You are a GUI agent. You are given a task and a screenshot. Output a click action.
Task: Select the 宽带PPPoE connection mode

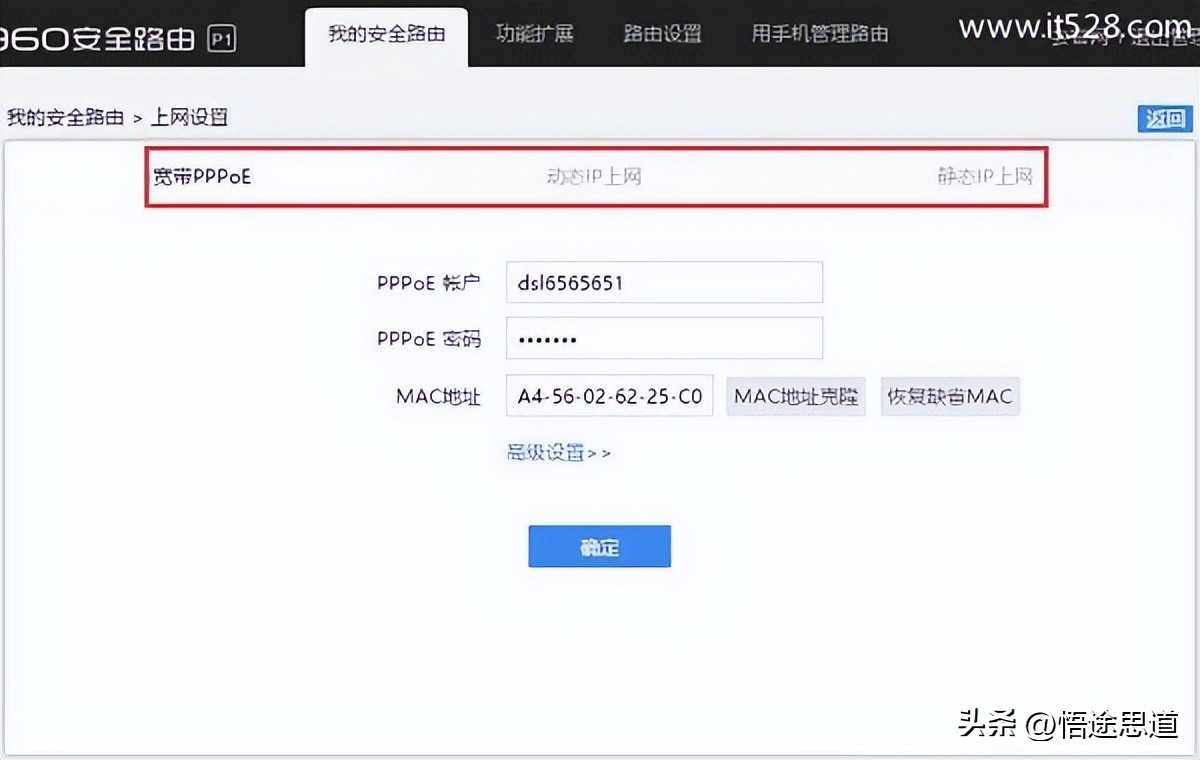pos(202,176)
